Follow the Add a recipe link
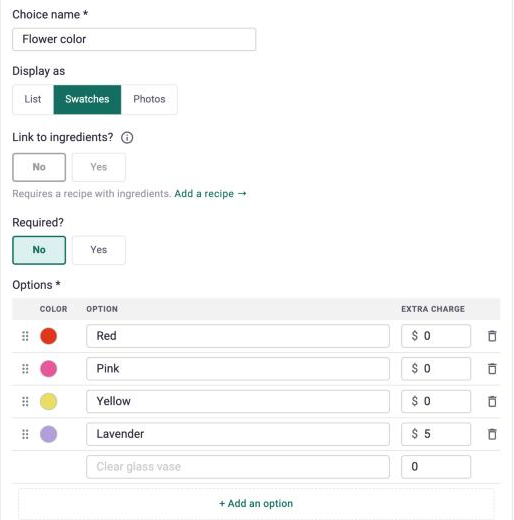The height and width of the screenshot is (520, 514). [x=210, y=194]
